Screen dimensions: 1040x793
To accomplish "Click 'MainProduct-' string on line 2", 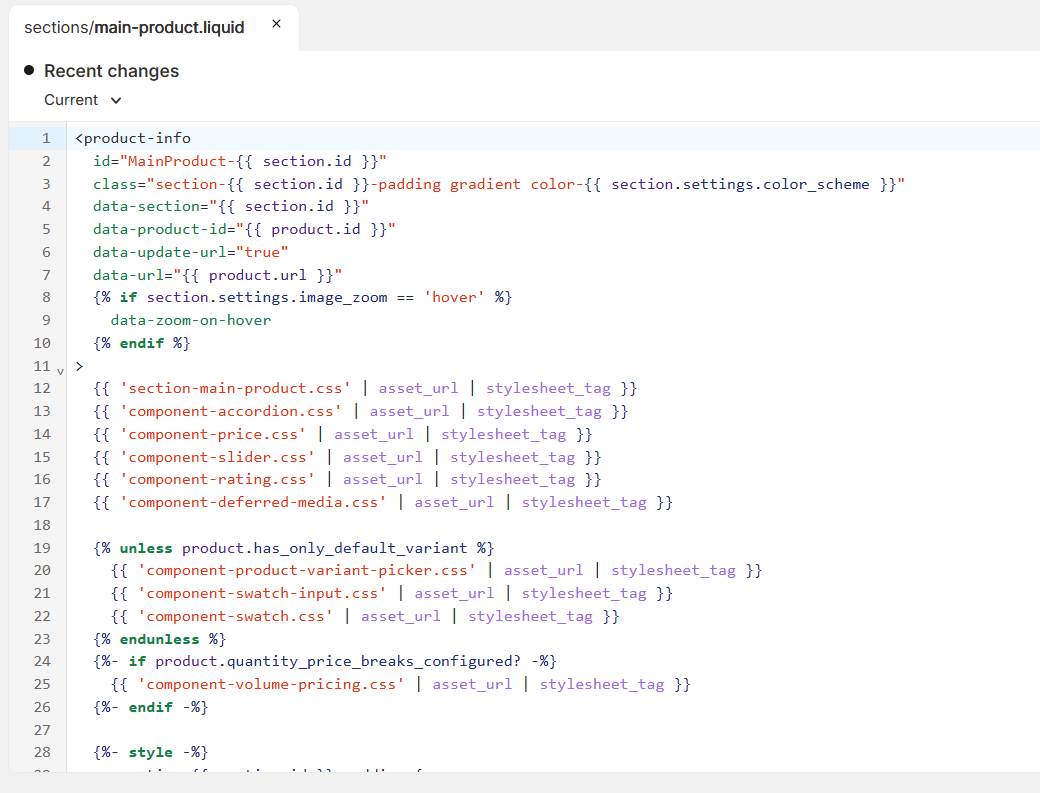I will (181, 161).
